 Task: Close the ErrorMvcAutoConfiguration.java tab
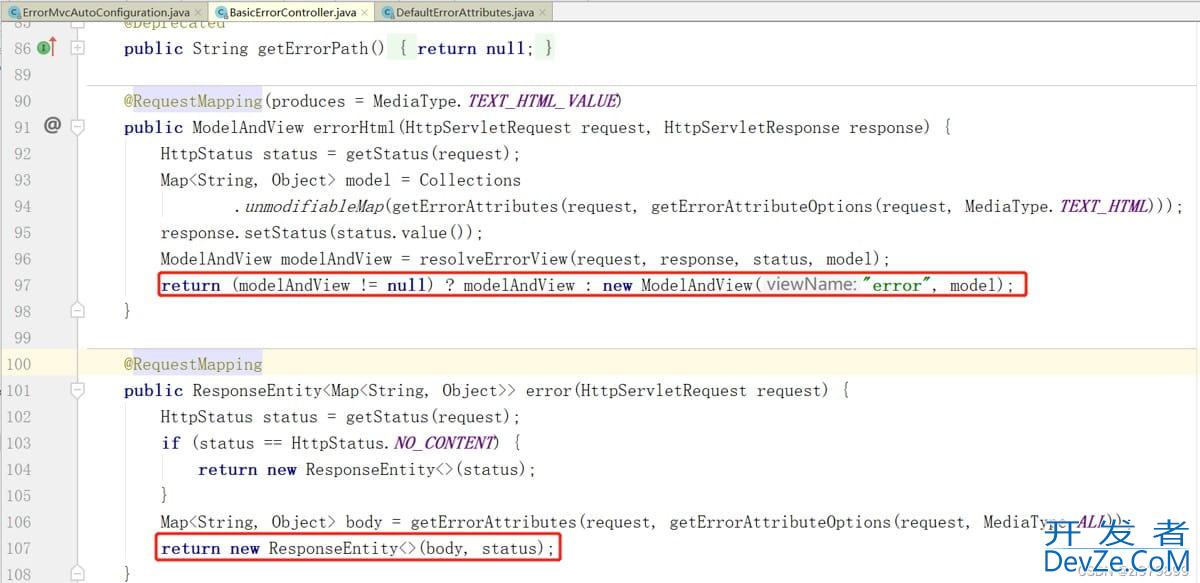197,11
